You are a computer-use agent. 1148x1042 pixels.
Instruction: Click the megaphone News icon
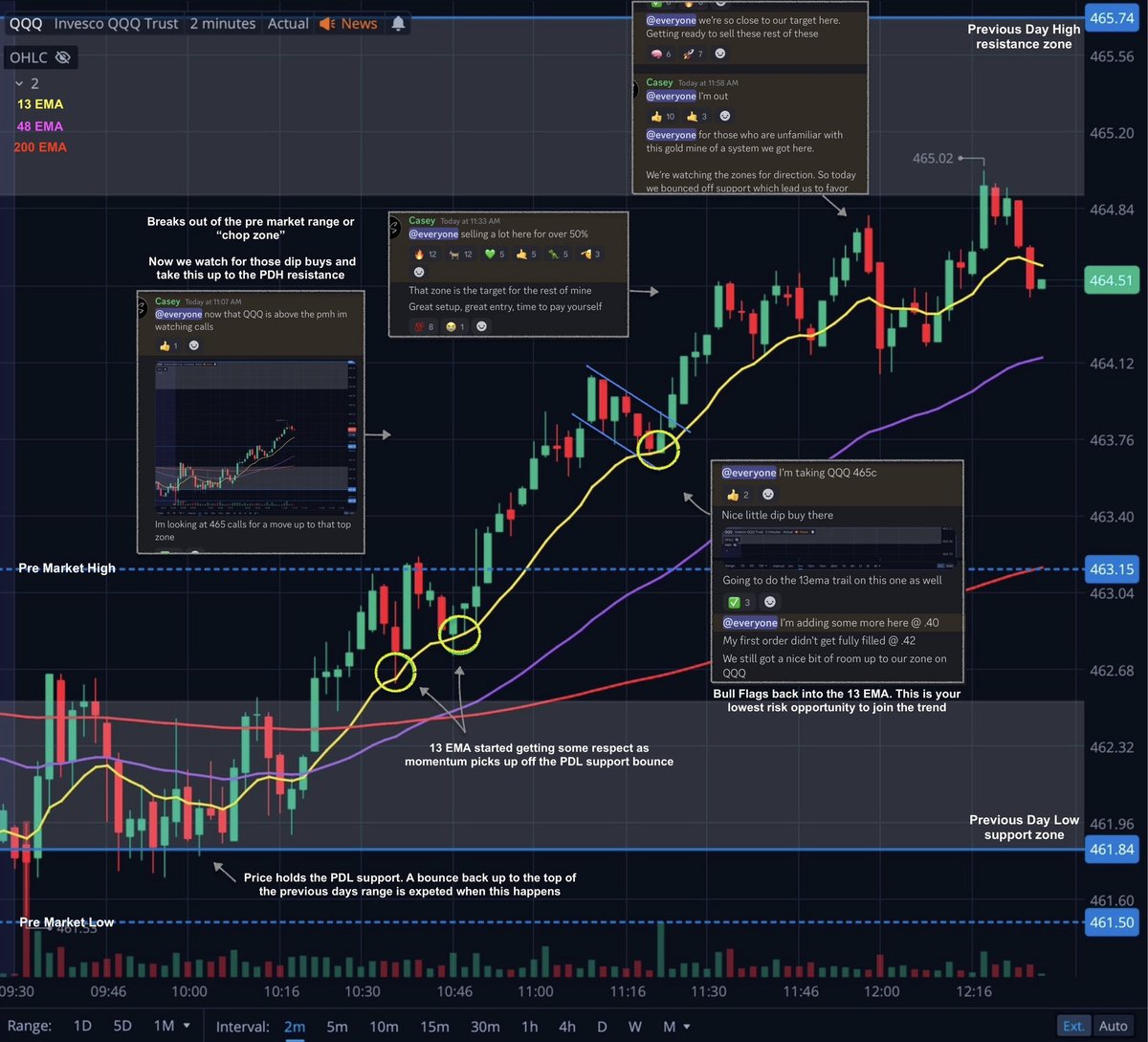point(327,23)
